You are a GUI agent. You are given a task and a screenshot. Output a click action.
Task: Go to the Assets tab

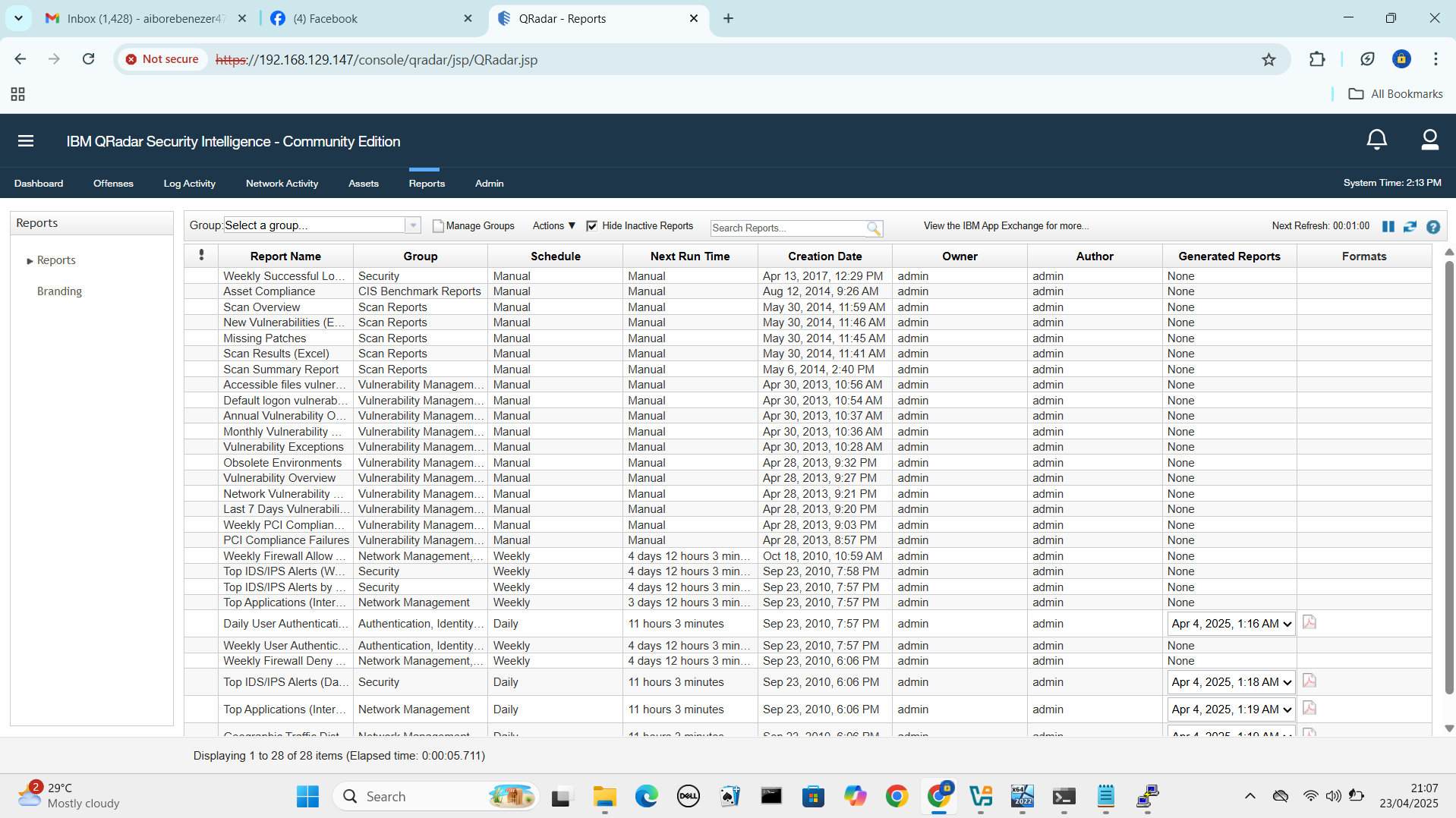(364, 184)
